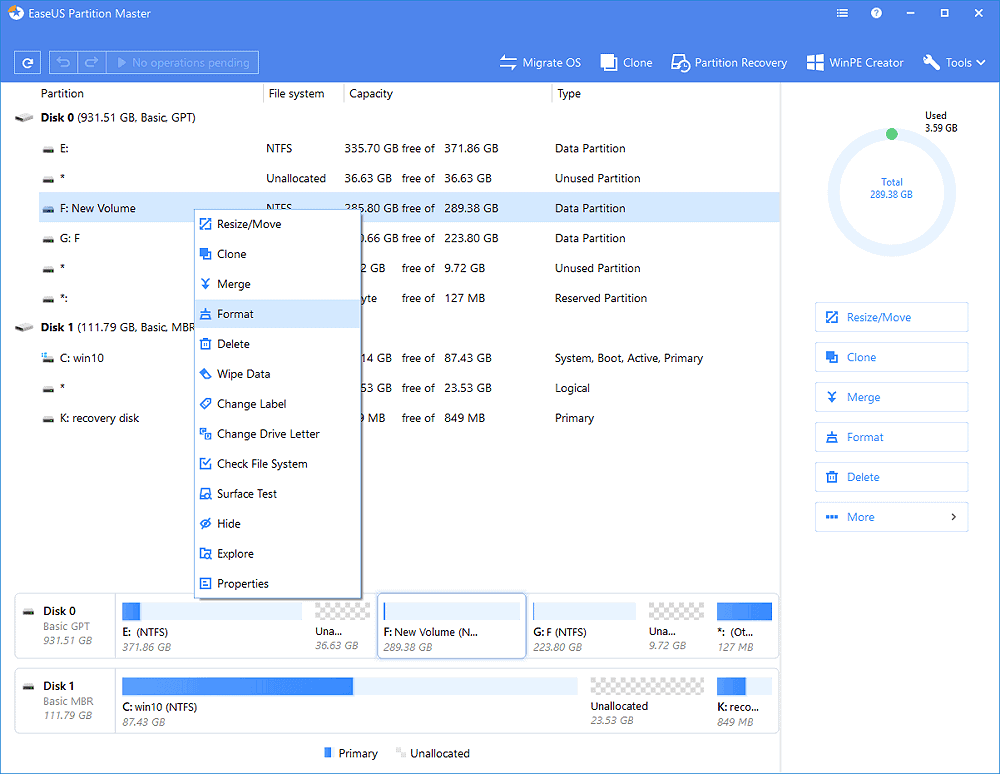The height and width of the screenshot is (774, 1000).
Task: Click the undo arrow icon
Action: pyautogui.click(x=63, y=63)
